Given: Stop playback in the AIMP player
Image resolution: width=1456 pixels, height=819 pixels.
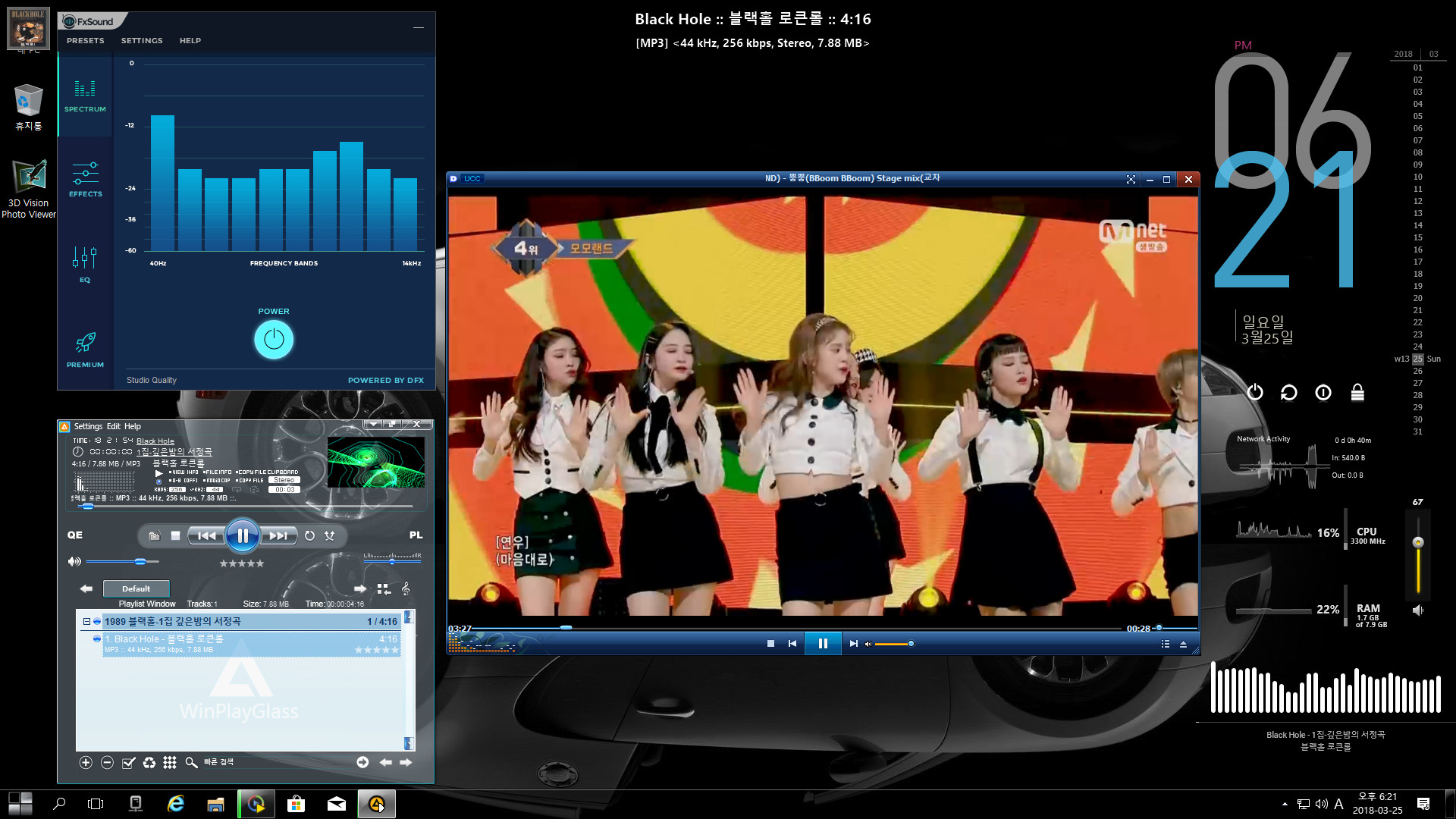Looking at the screenshot, I should click(x=176, y=535).
